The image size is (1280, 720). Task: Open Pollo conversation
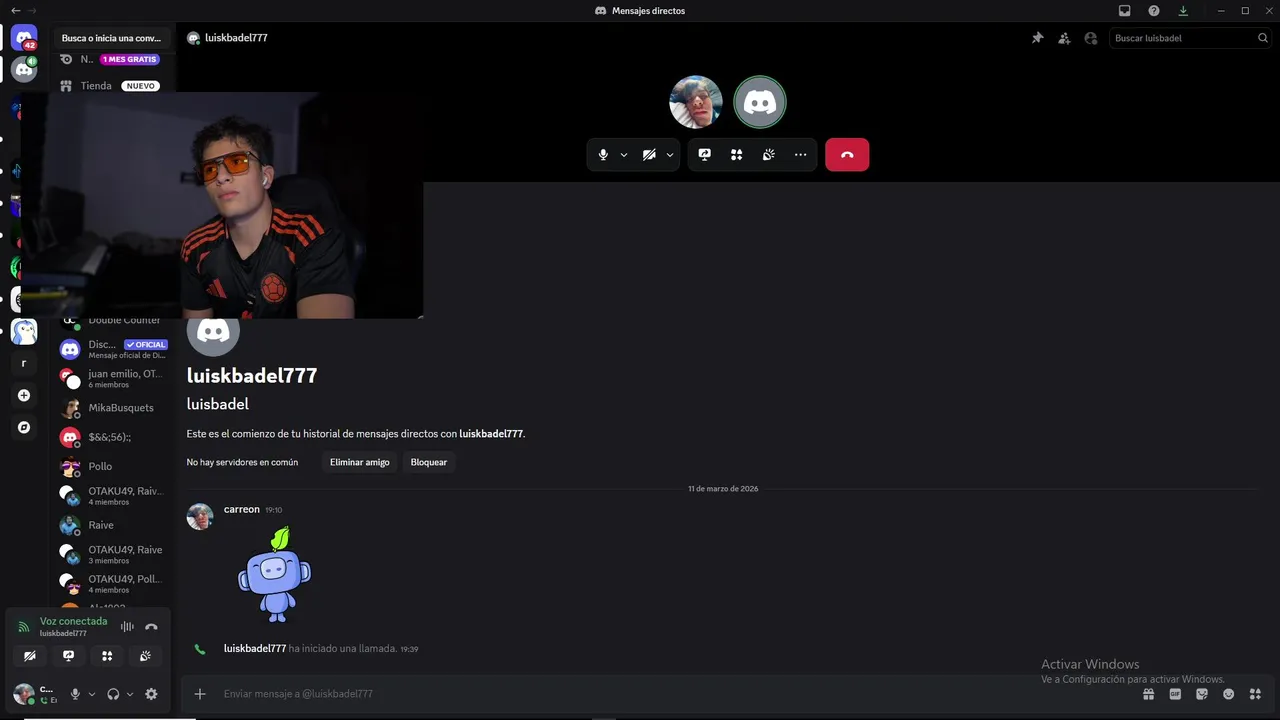point(112,466)
